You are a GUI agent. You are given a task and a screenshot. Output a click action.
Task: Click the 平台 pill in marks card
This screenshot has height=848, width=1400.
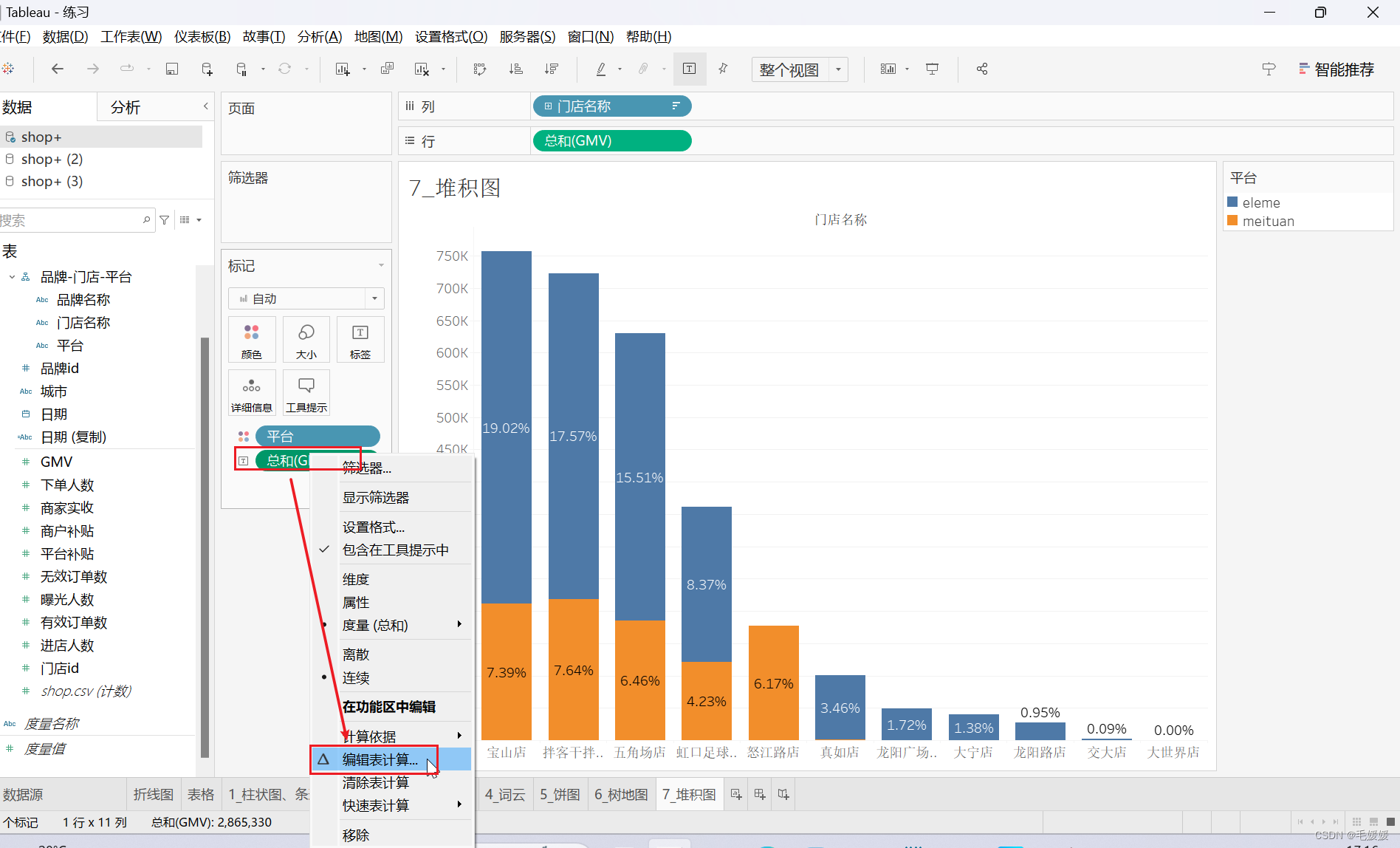(x=318, y=436)
